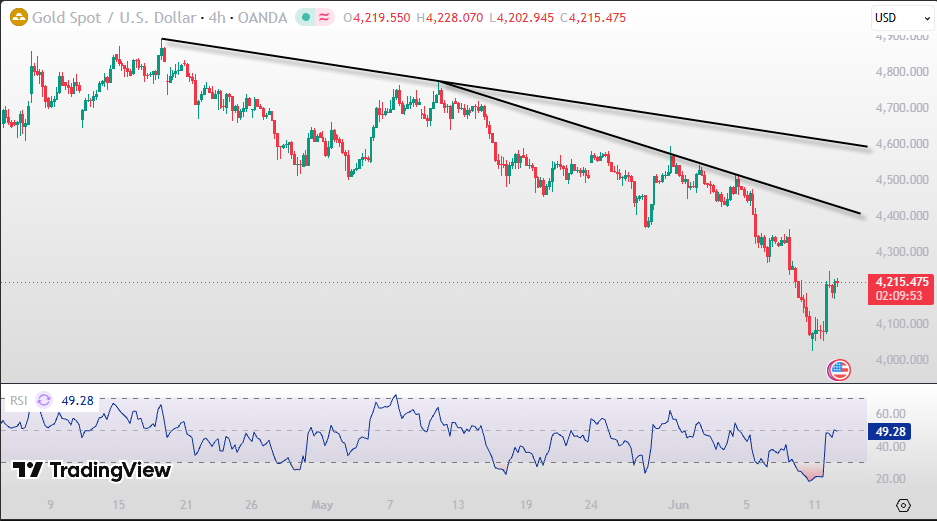Click the red oversold shaded RSI area
937x521 pixels.
coord(813,472)
